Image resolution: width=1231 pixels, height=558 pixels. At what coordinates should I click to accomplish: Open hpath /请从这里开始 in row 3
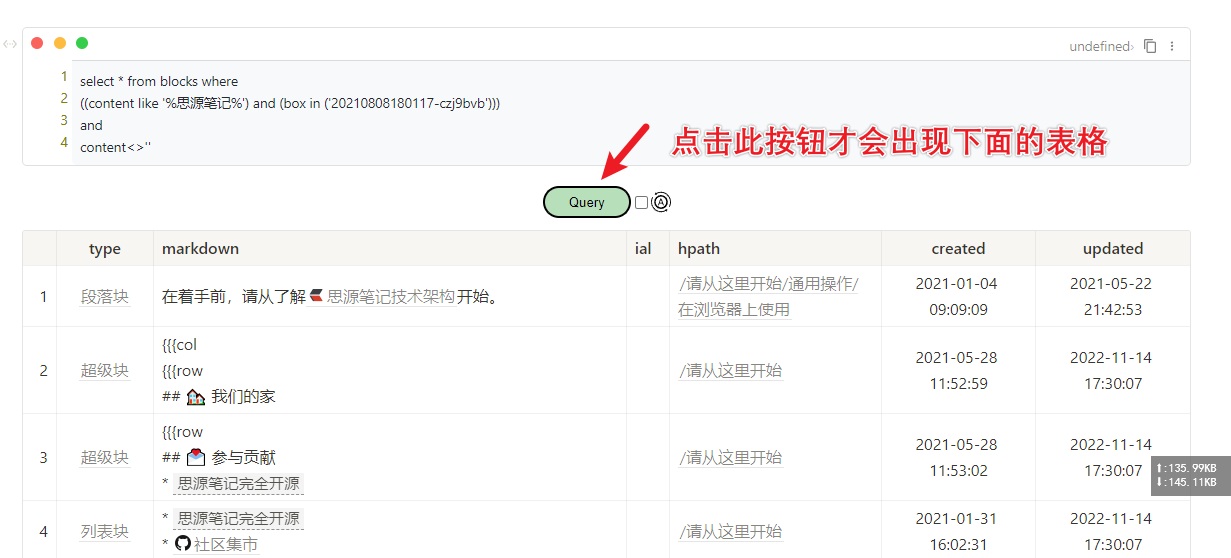[730, 458]
